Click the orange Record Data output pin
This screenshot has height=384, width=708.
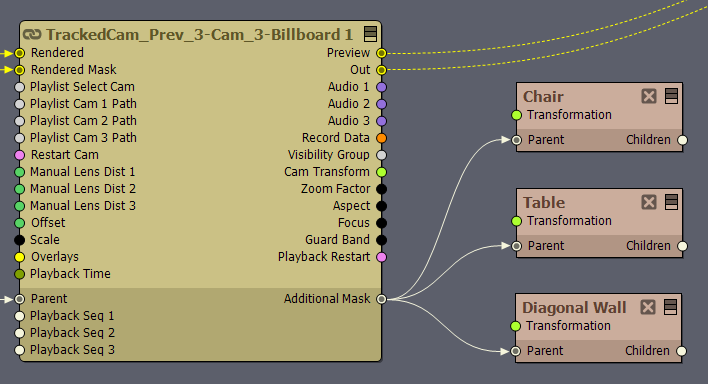pos(382,138)
